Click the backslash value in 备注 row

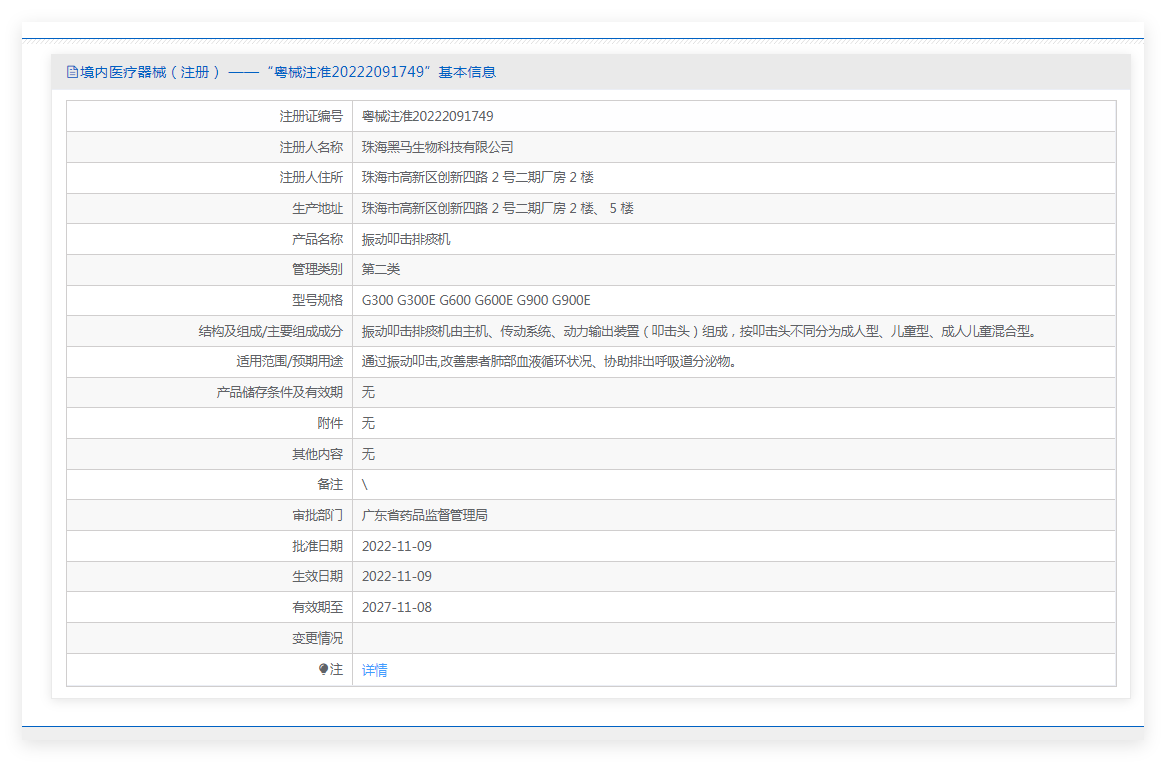pyautogui.click(x=365, y=485)
